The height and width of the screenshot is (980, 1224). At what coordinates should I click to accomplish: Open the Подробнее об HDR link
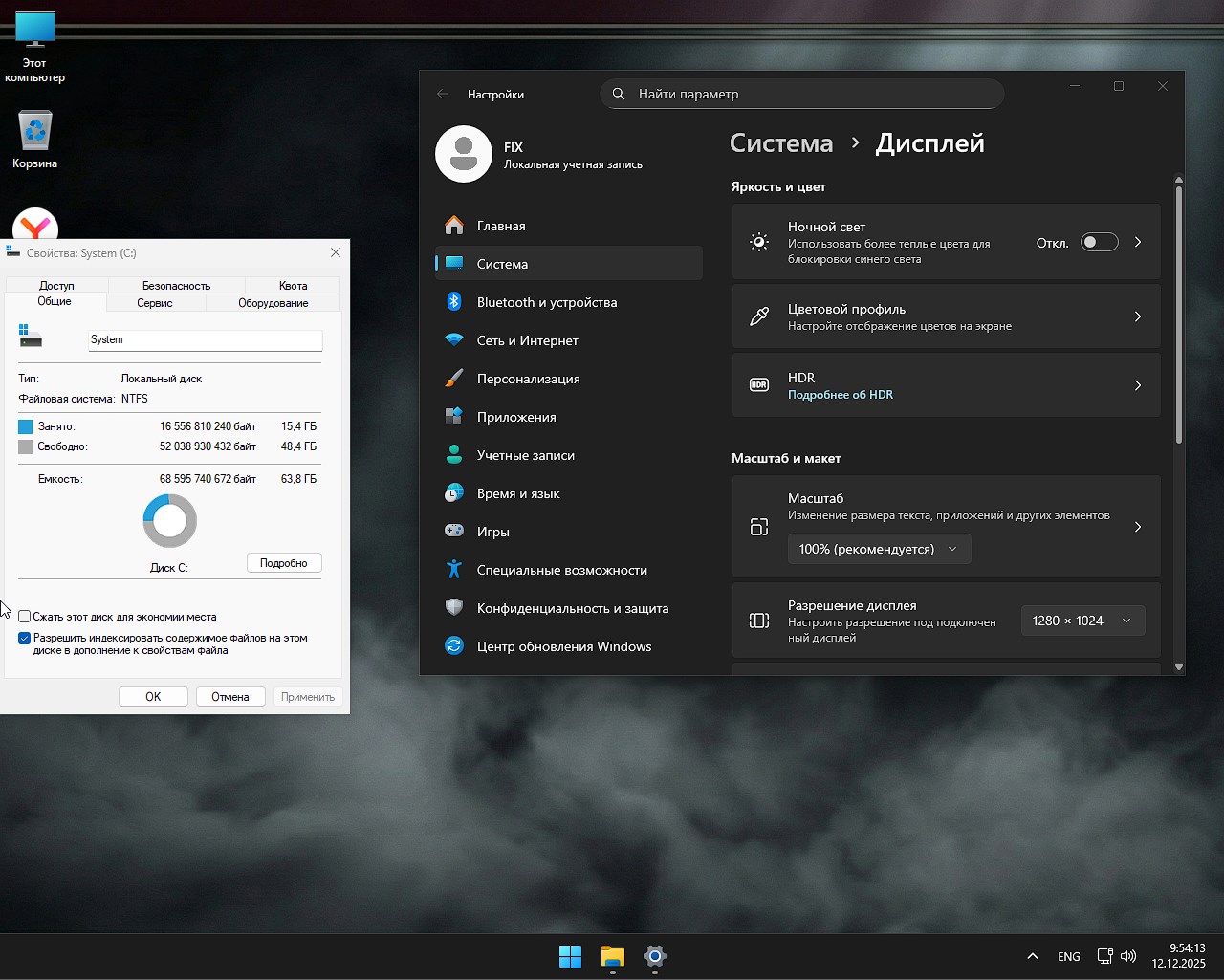[840, 395]
